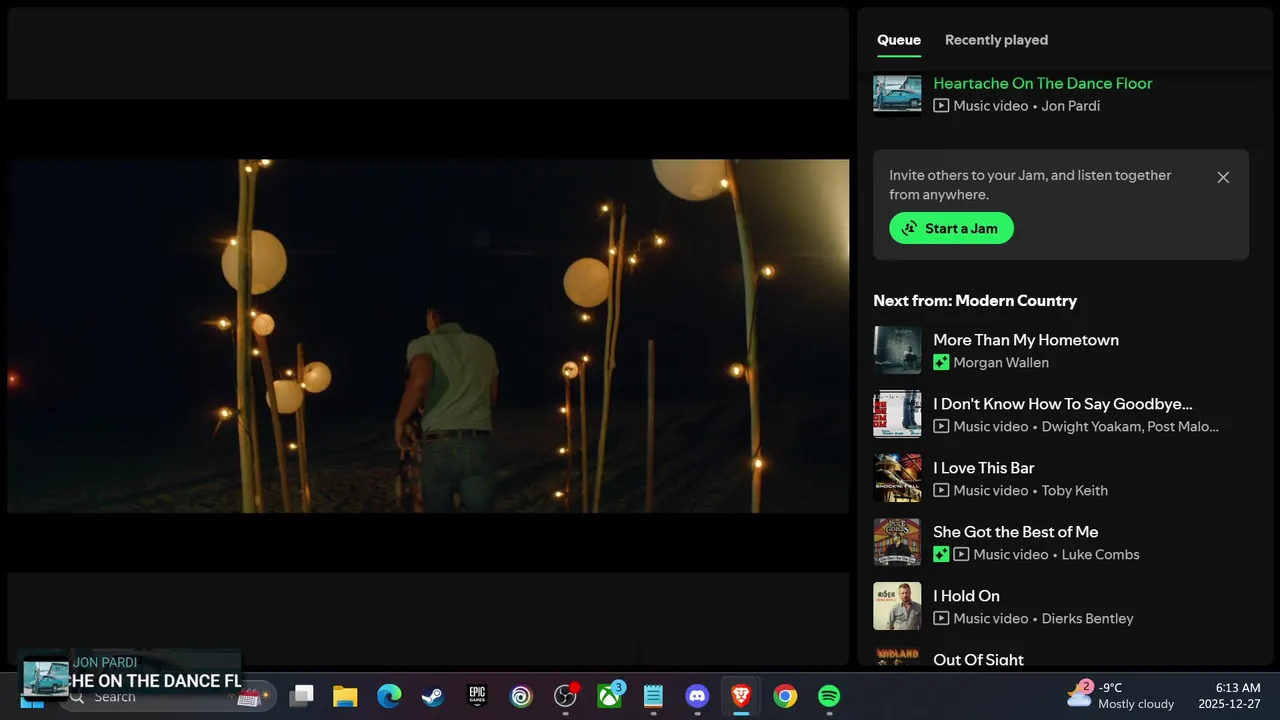This screenshot has height=720, width=1280.
Task: Click the music video icon beside Toby Keith
Action: click(941, 491)
